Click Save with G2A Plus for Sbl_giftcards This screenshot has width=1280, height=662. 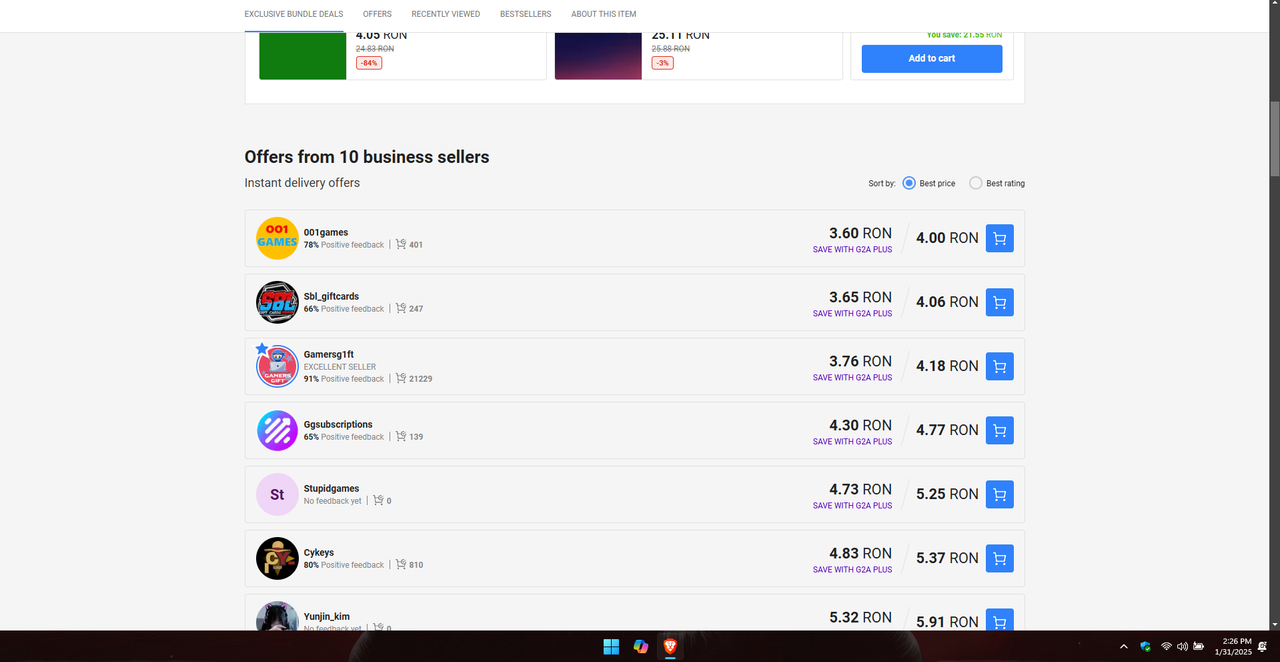click(x=852, y=314)
